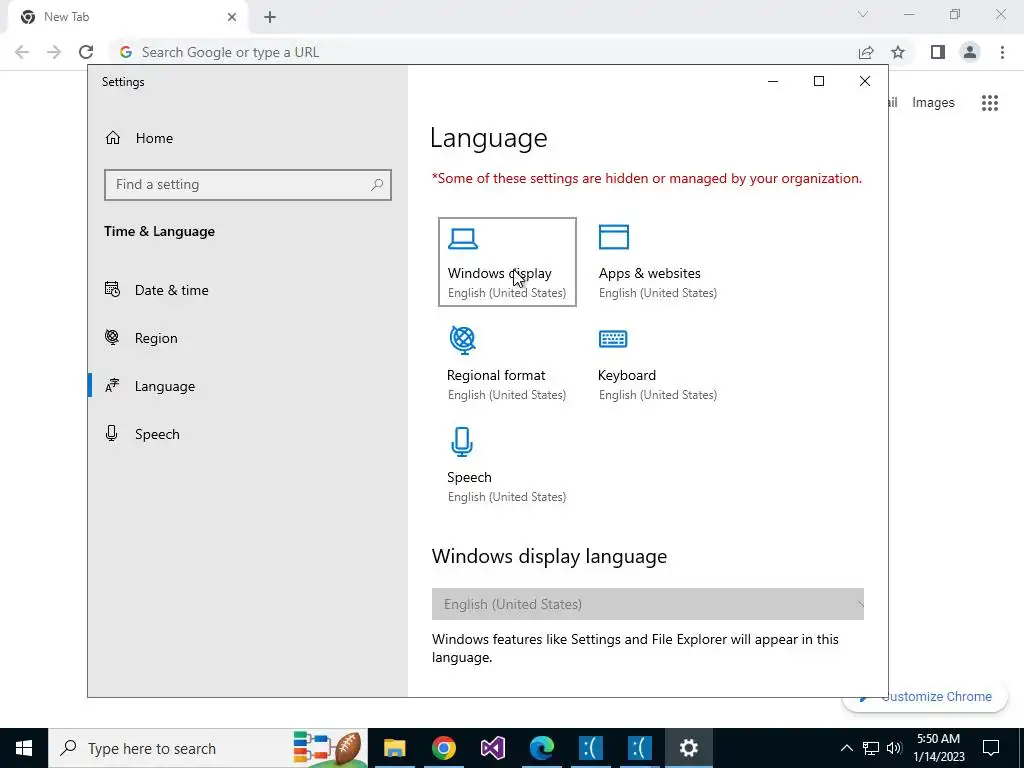Screen dimensions: 1024x768
Task: Click the first blue sad-face app in taskbar
Action: (x=590, y=748)
